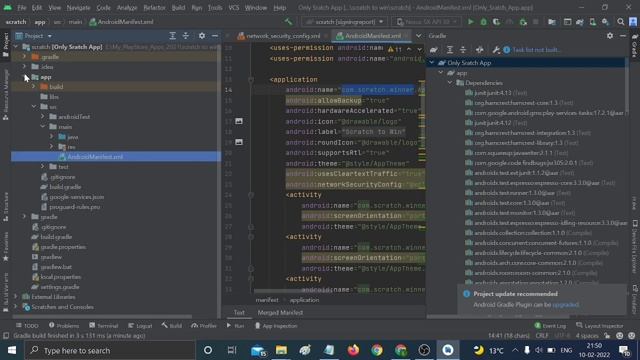
Task: Open the File menu
Action: click(22, 7)
